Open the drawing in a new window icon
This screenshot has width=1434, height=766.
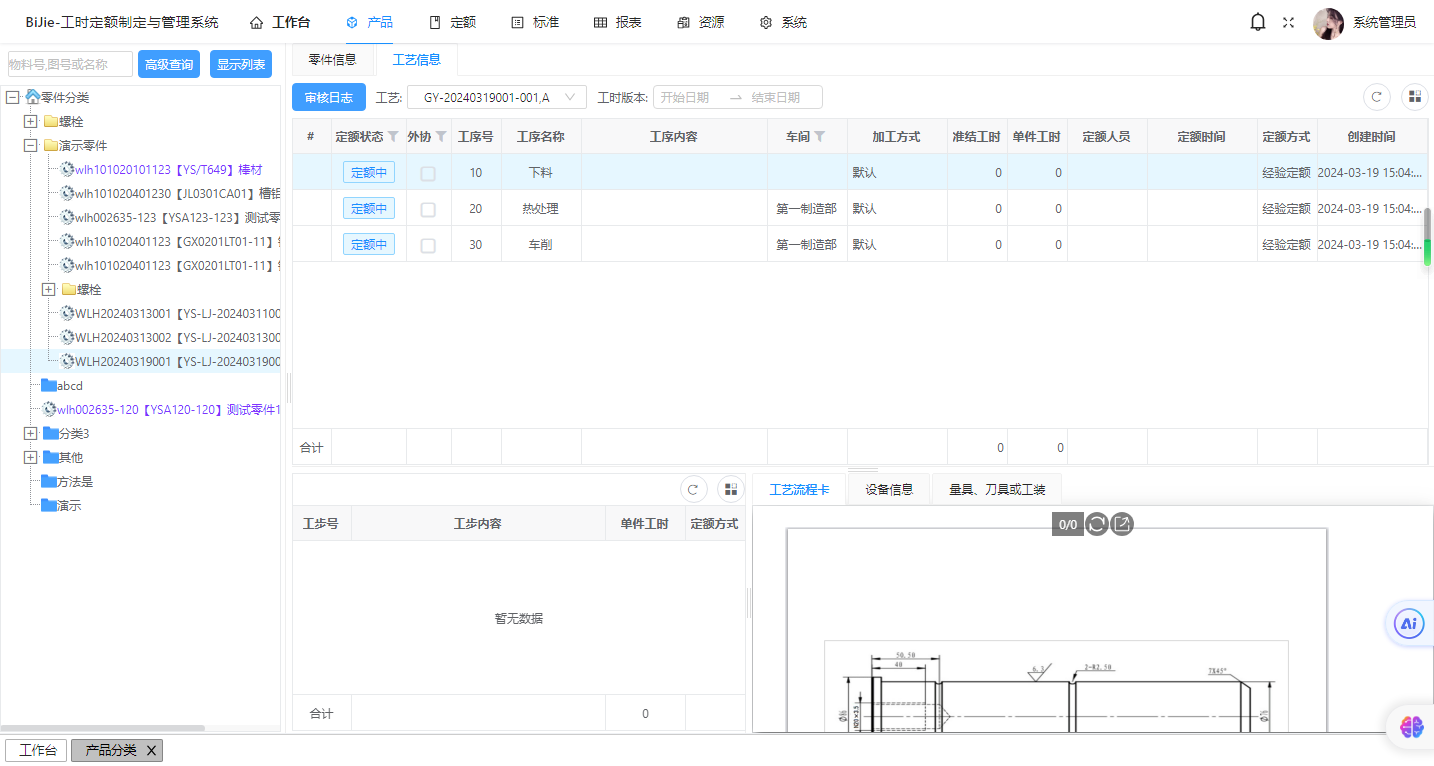[1122, 524]
